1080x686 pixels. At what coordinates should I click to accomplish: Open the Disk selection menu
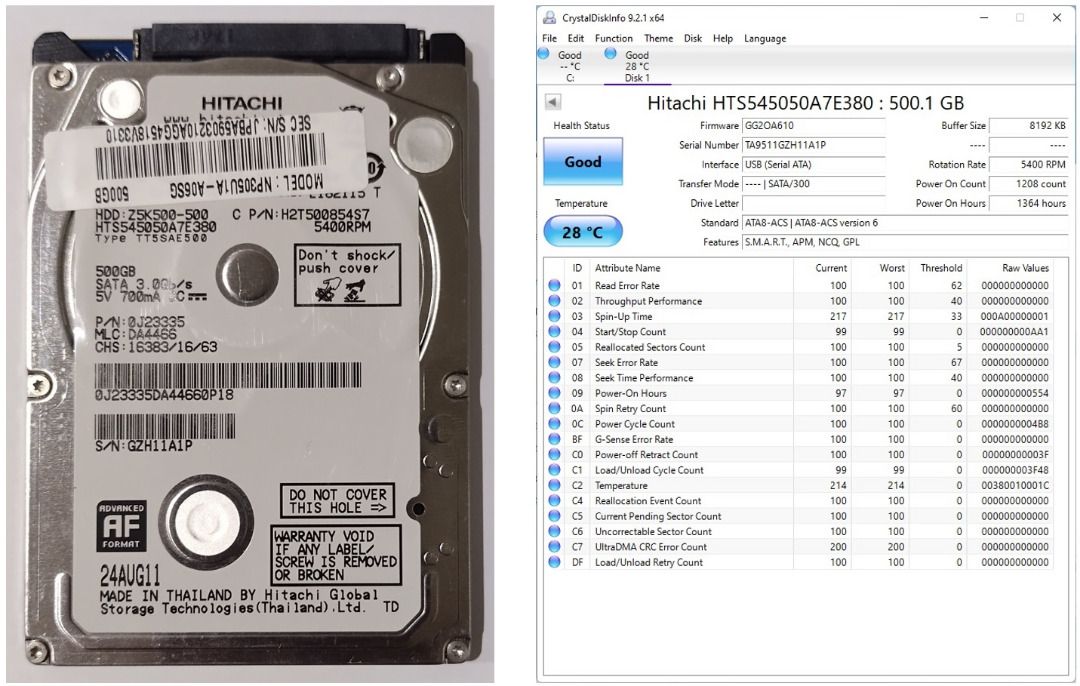[x=691, y=38]
